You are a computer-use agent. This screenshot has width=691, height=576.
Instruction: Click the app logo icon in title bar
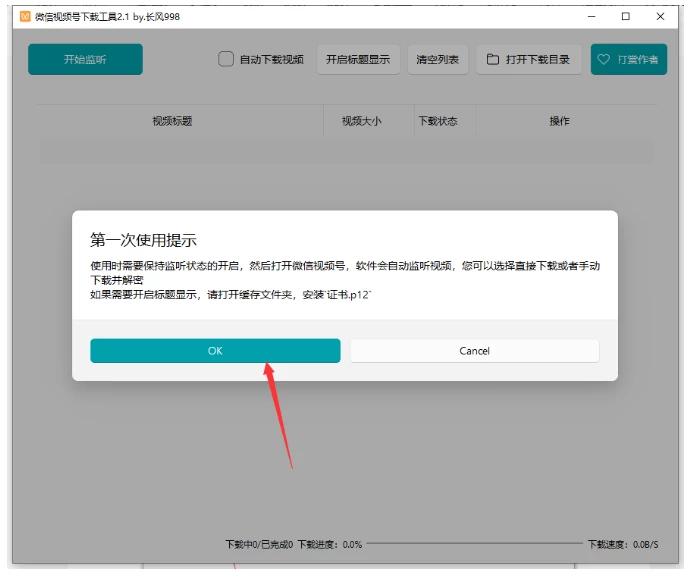click(x=25, y=17)
